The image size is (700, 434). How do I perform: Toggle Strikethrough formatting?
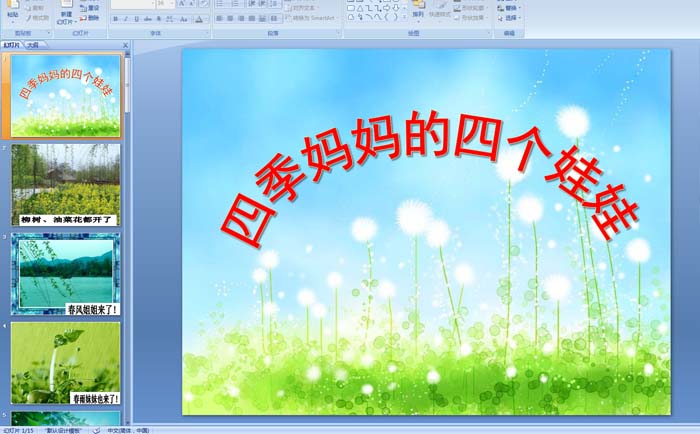pyautogui.click(x=147, y=19)
